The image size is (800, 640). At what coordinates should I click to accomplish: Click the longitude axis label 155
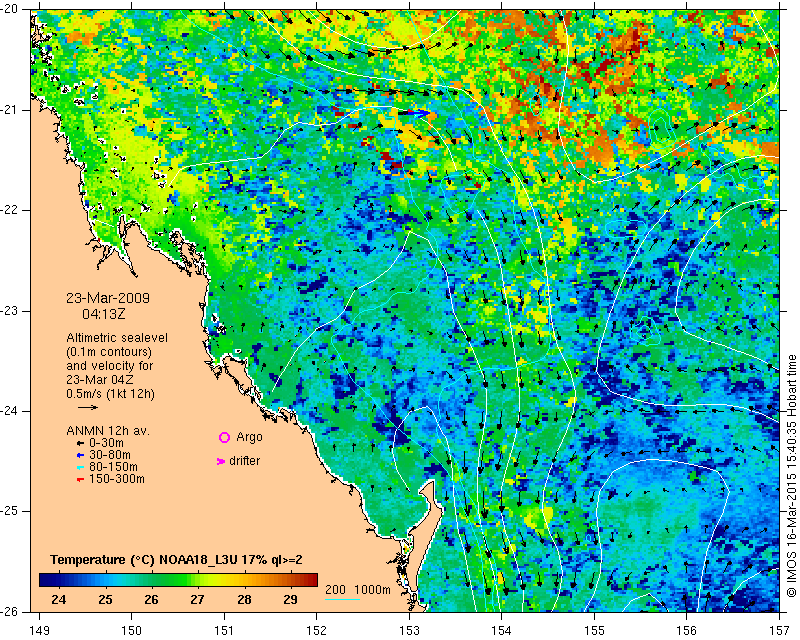tap(594, 631)
